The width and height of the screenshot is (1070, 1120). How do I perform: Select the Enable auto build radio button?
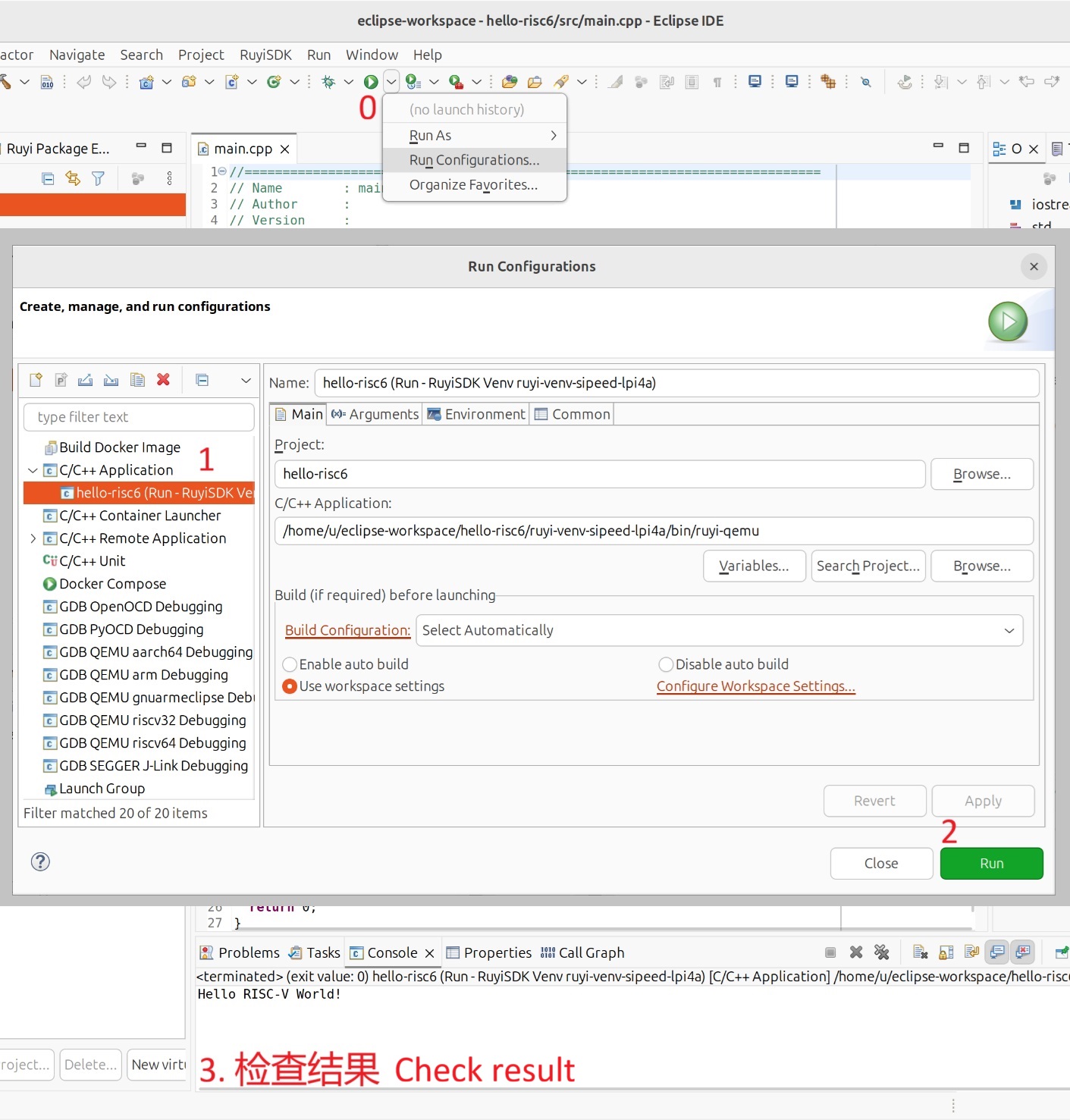pos(289,664)
